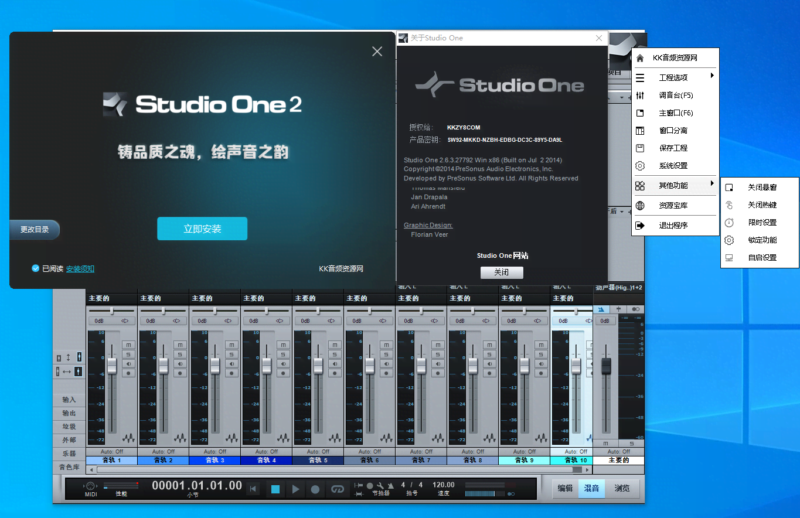Image resolution: width=800 pixels, height=518 pixels.
Task: Click the split-window icon beside 窗口分离
Action: pyautogui.click(x=640, y=131)
